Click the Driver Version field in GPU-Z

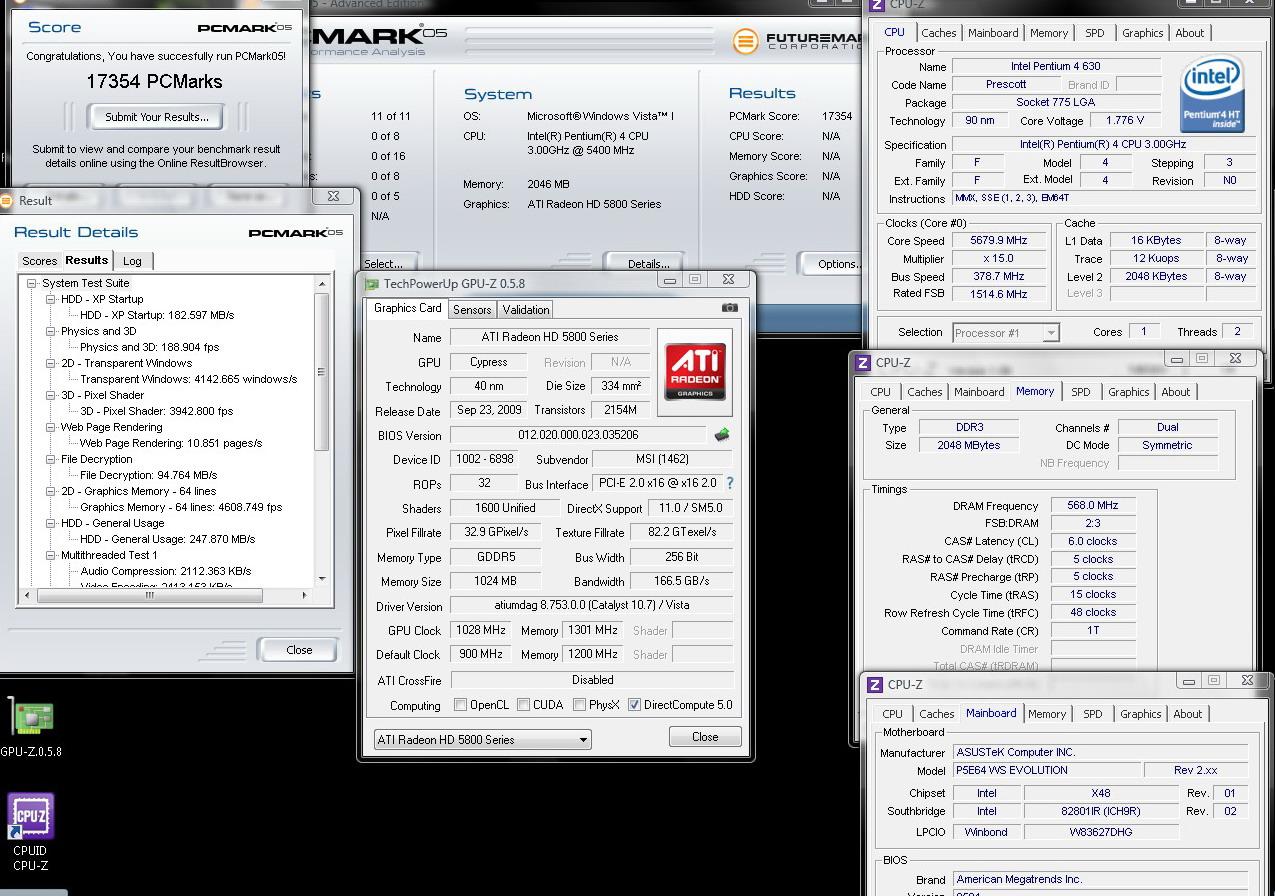(x=591, y=605)
